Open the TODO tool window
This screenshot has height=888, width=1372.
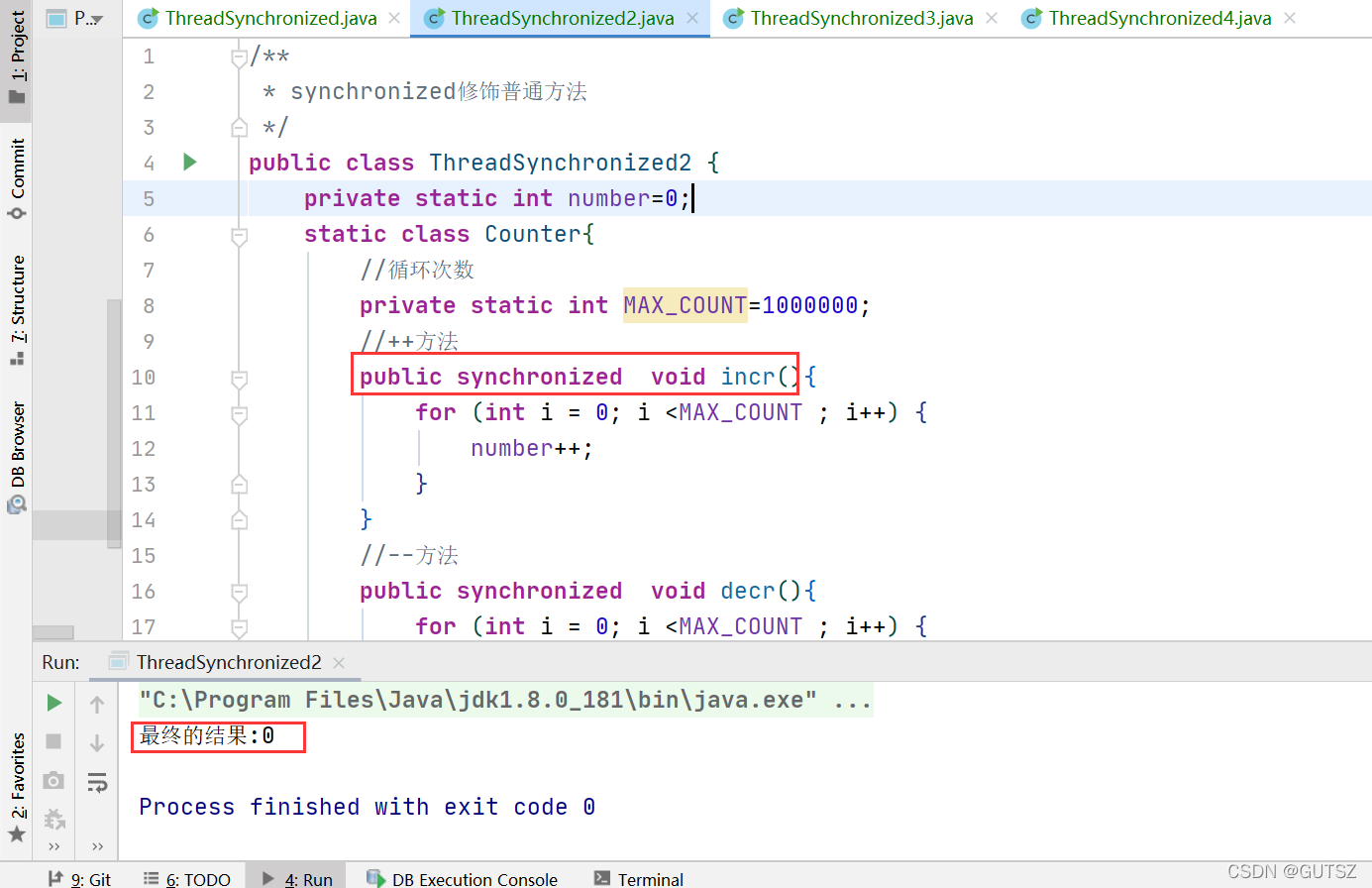pos(186,878)
